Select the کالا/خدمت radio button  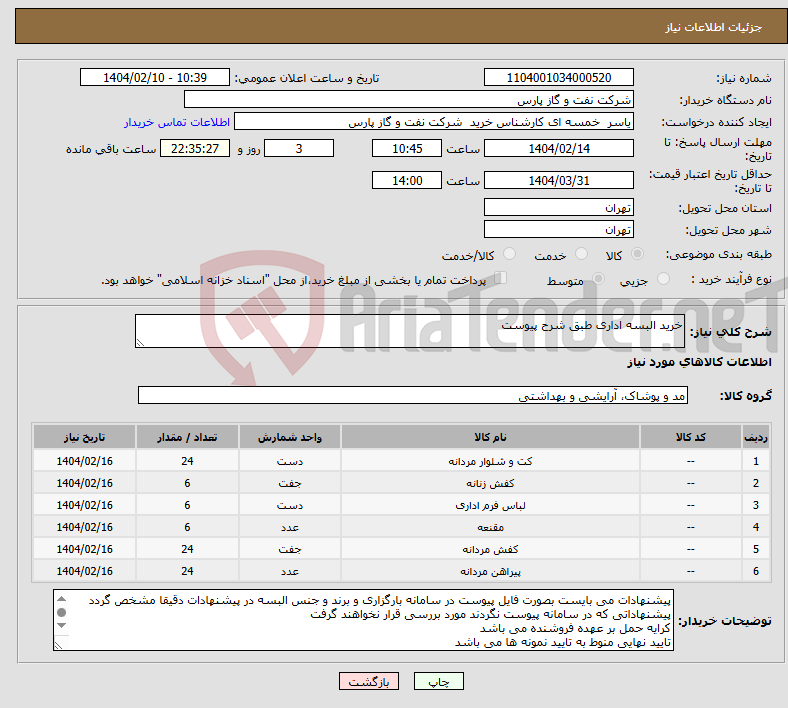click(x=510, y=254)
